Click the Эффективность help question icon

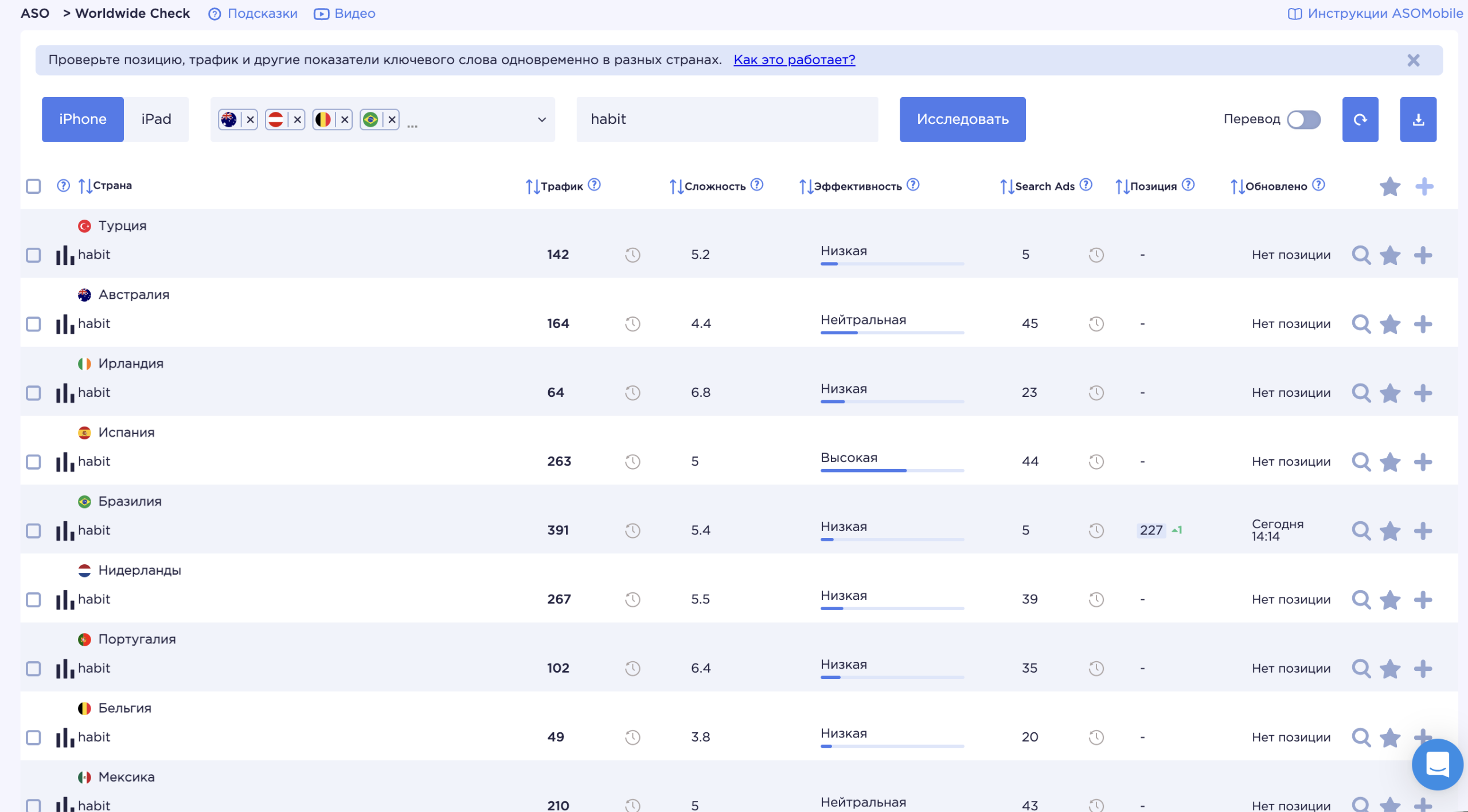click(x=913, y=185)
